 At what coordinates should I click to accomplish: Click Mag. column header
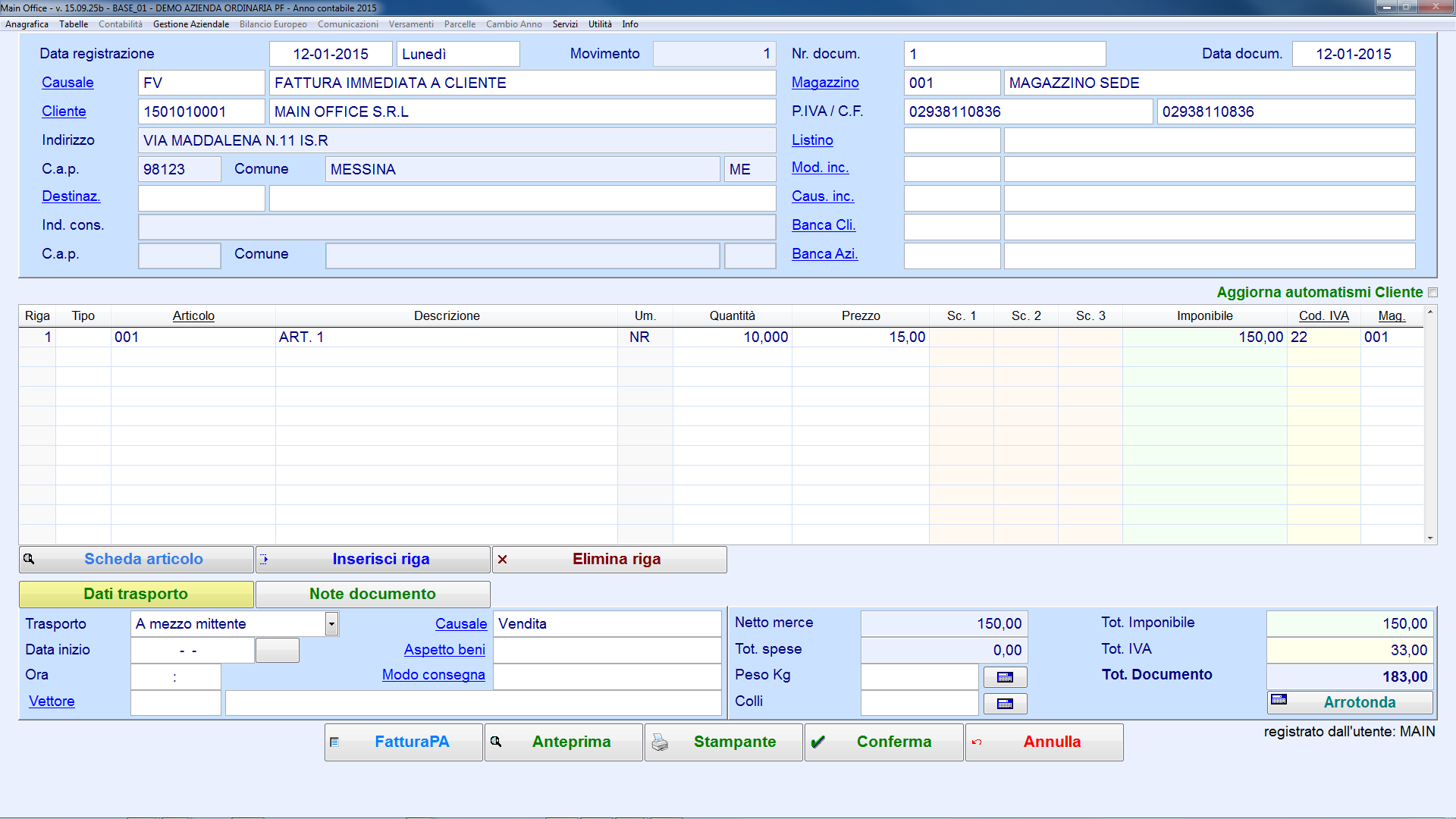point(1392,316)
